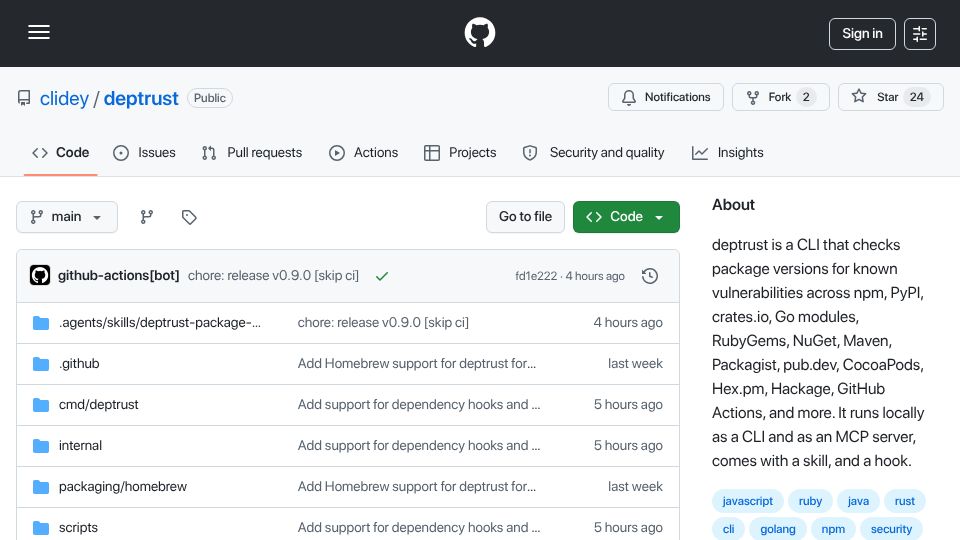The width and height of the screenshot is (960, 540).
Task: Click the About heading
Action: pyautogui.click(x=733, y=205)
